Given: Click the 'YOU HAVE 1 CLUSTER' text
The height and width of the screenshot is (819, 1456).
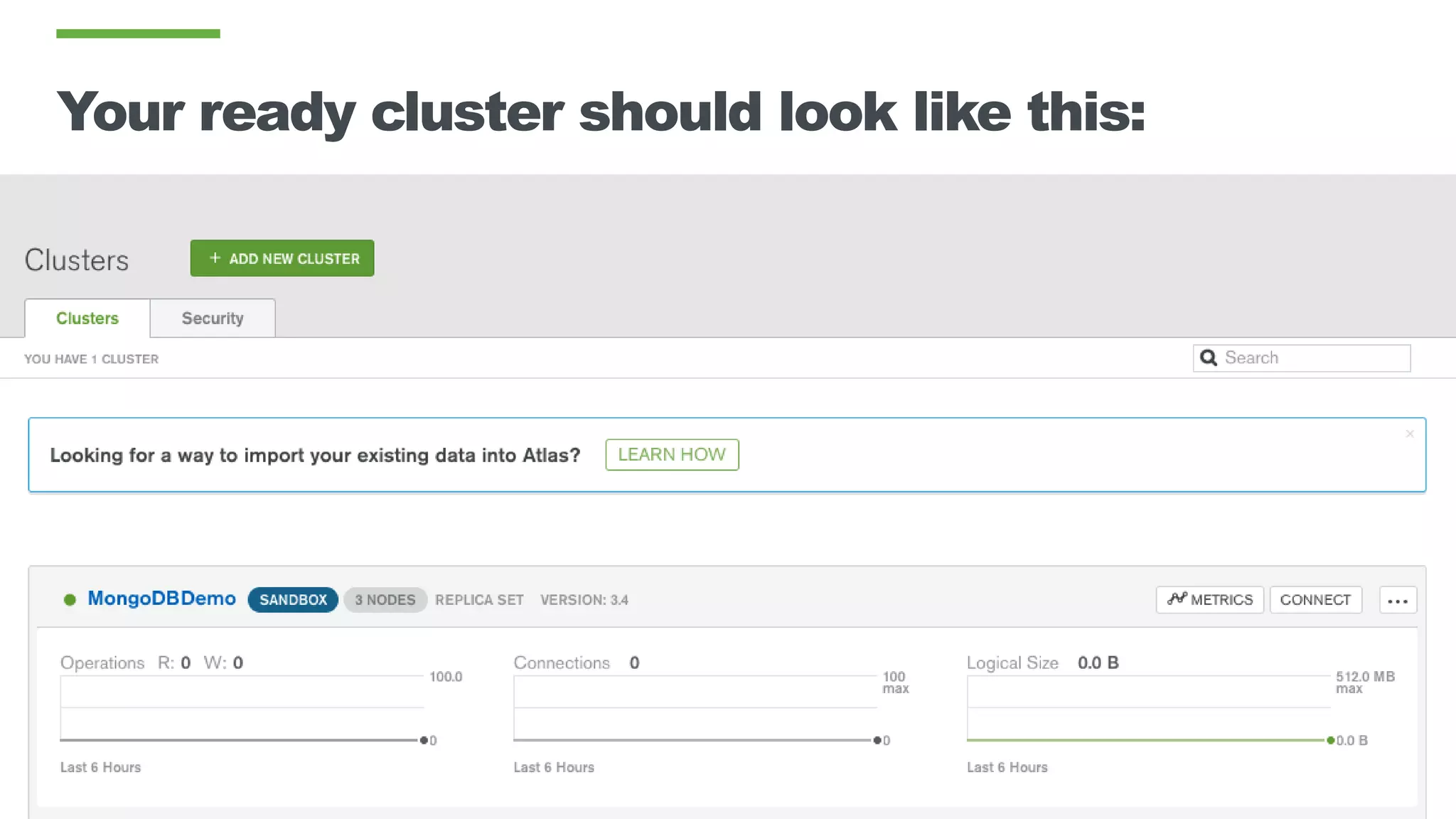Looking at the screenshot, I should point(92,359).
